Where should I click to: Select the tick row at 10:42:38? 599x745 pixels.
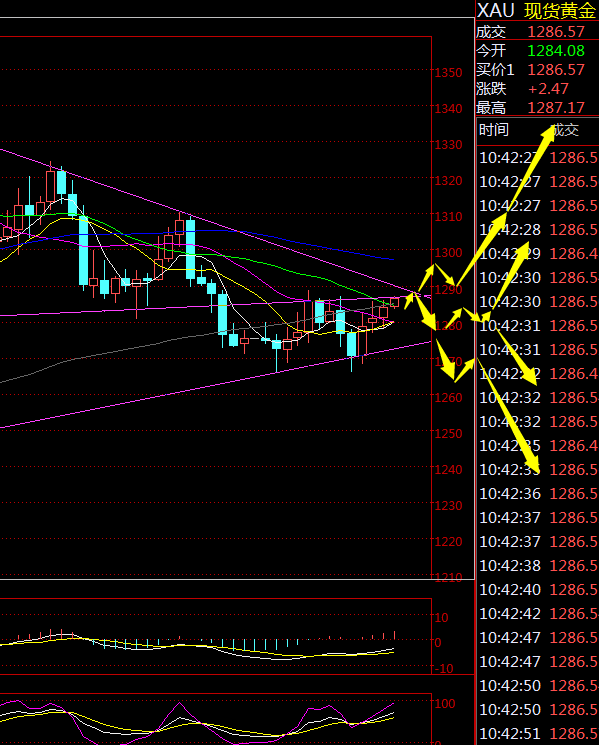pos(538,565)
